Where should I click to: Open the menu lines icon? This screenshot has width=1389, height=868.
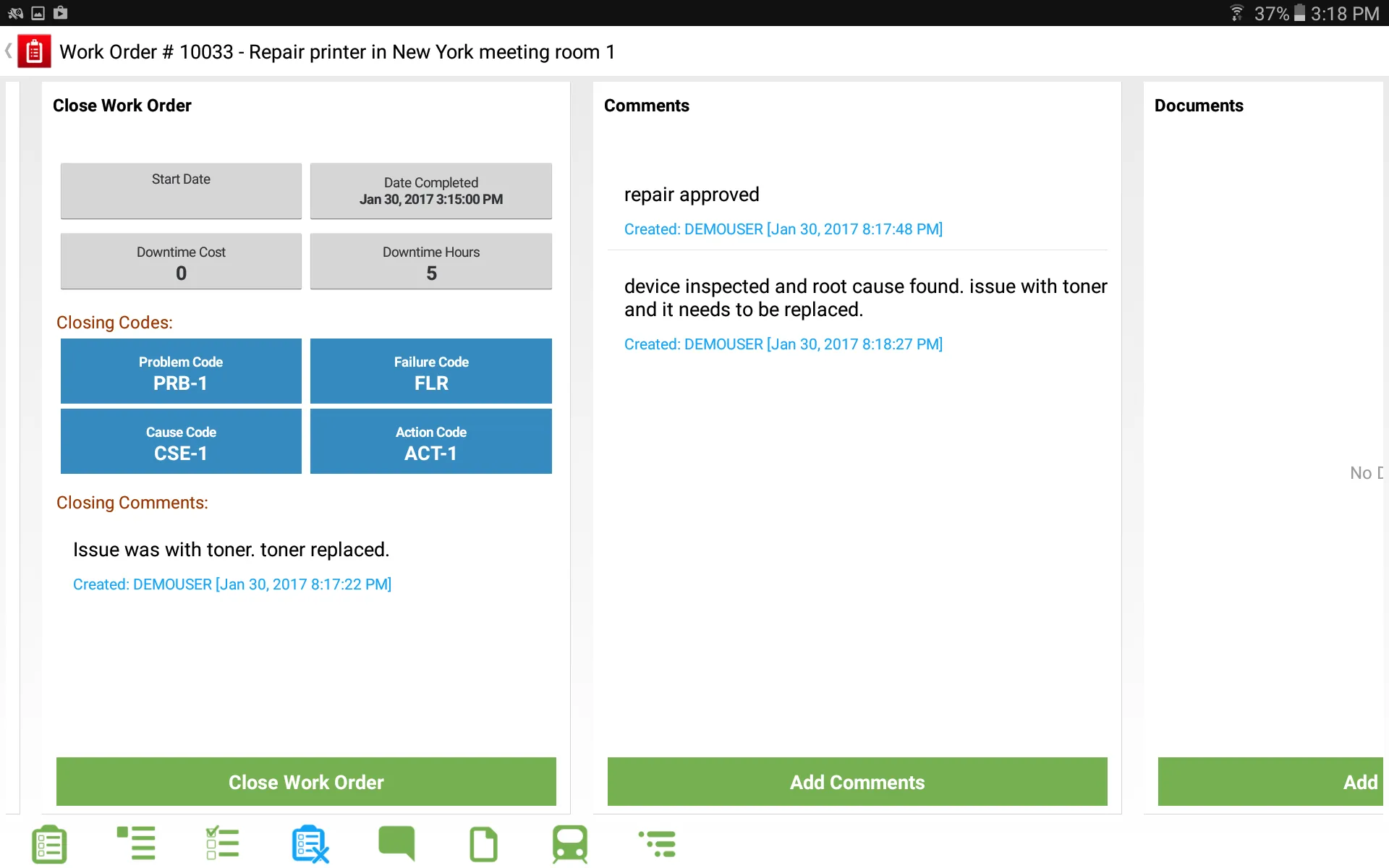(x=137, y=843)
